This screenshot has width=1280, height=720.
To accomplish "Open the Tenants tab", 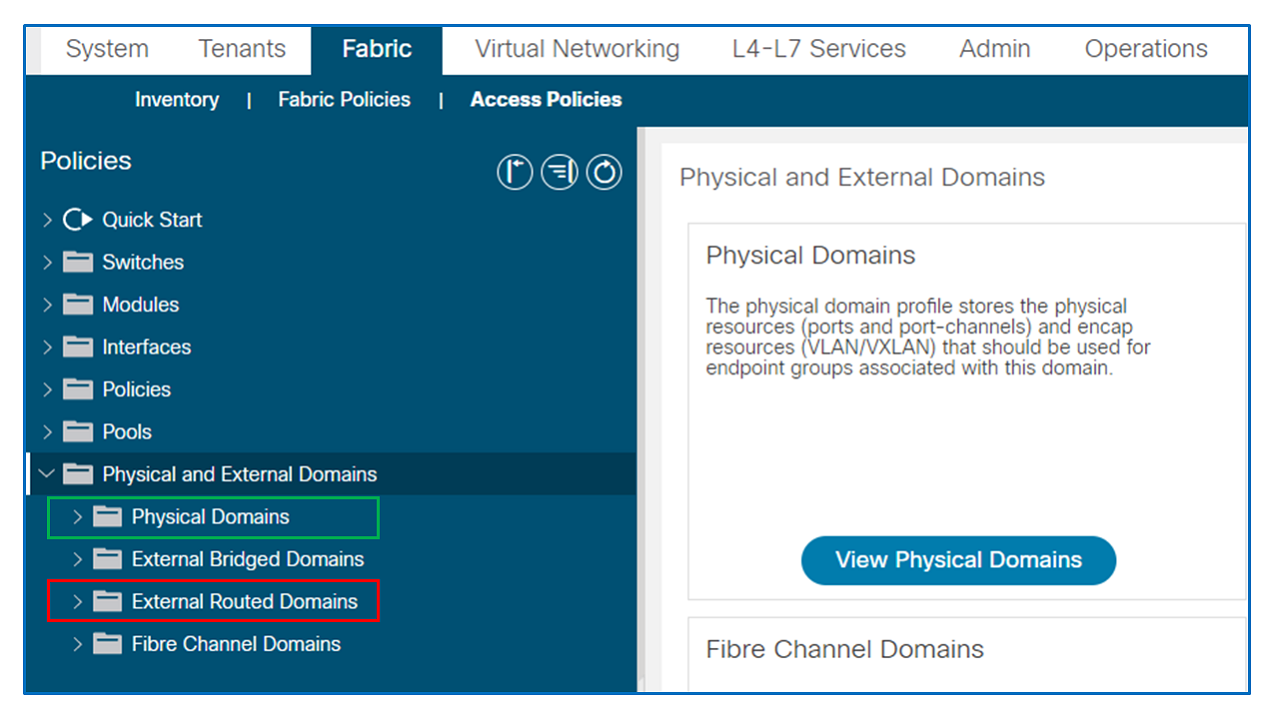I will coord(242,49).
